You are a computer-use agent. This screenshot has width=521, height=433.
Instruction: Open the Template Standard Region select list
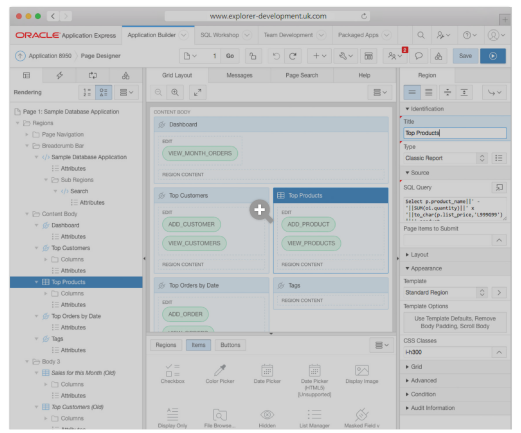tap(446, 292)
